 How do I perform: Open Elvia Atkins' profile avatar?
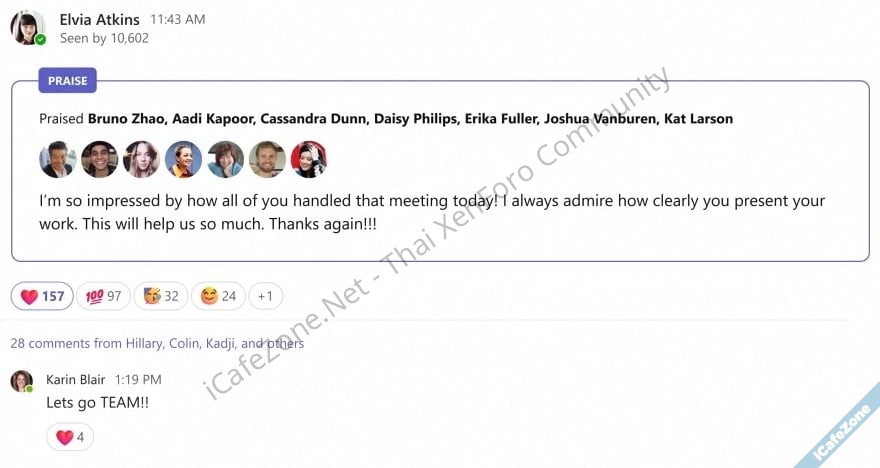[x=28, y=27]
